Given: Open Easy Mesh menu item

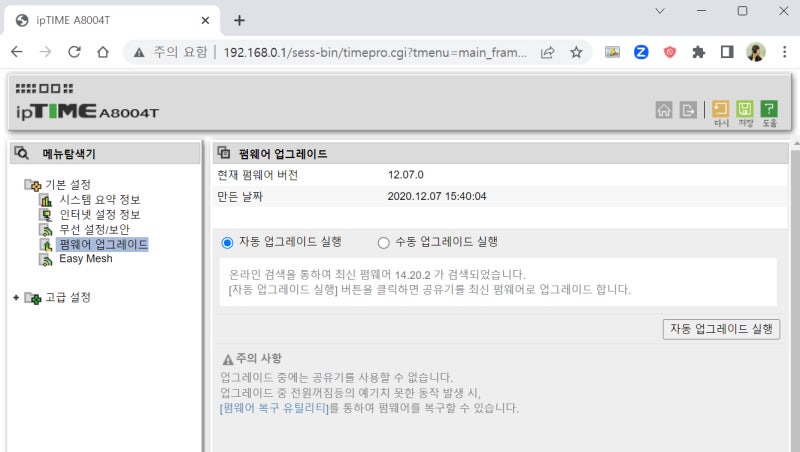Looking at the screenshot, I should pos(86,259).
